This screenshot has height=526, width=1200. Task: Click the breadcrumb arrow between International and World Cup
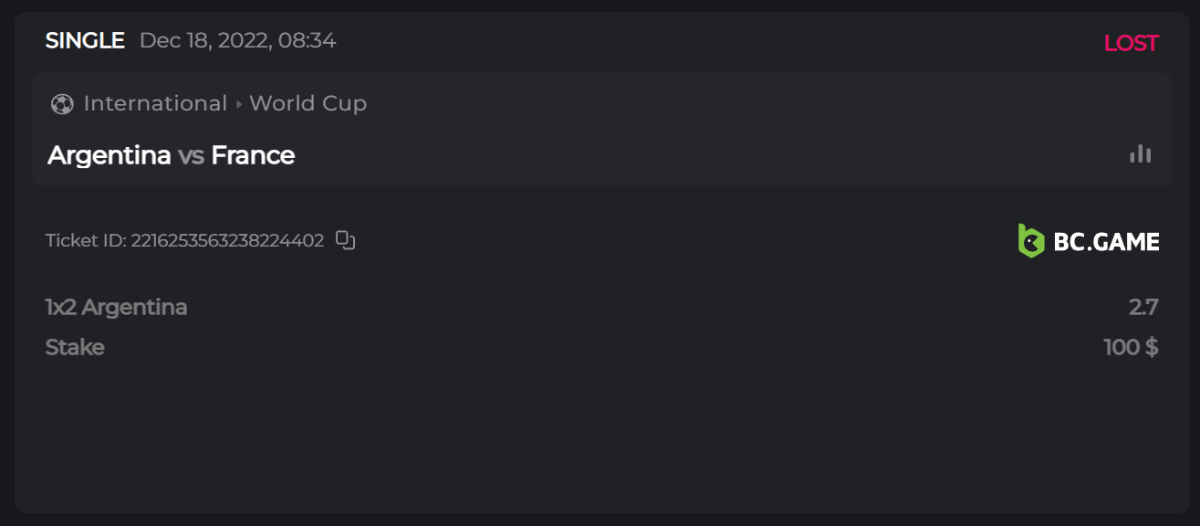click(239, 104)
